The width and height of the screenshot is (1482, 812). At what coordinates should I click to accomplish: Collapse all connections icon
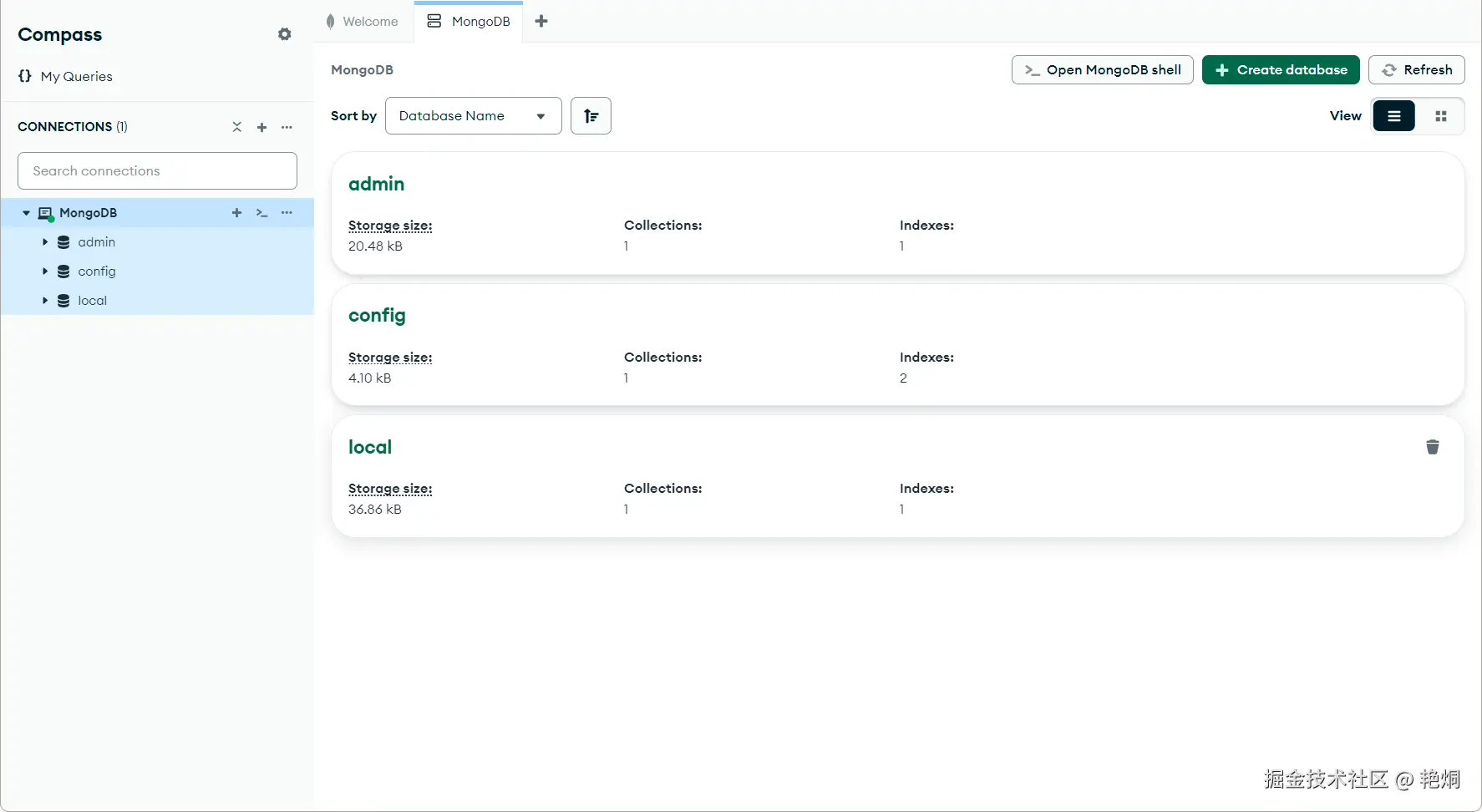tap(237, 127)
